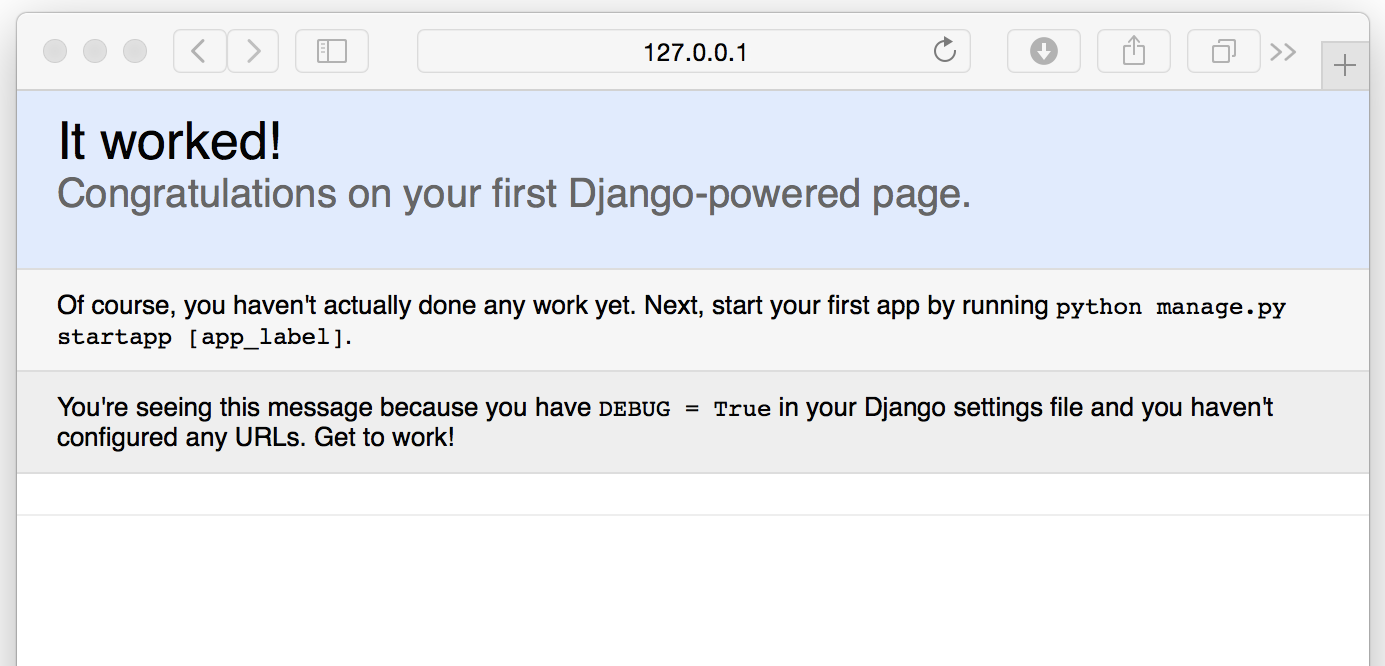Screen dimensions: 1385x666
Task: Open the Downloads list
Action: coord(1044,51)
